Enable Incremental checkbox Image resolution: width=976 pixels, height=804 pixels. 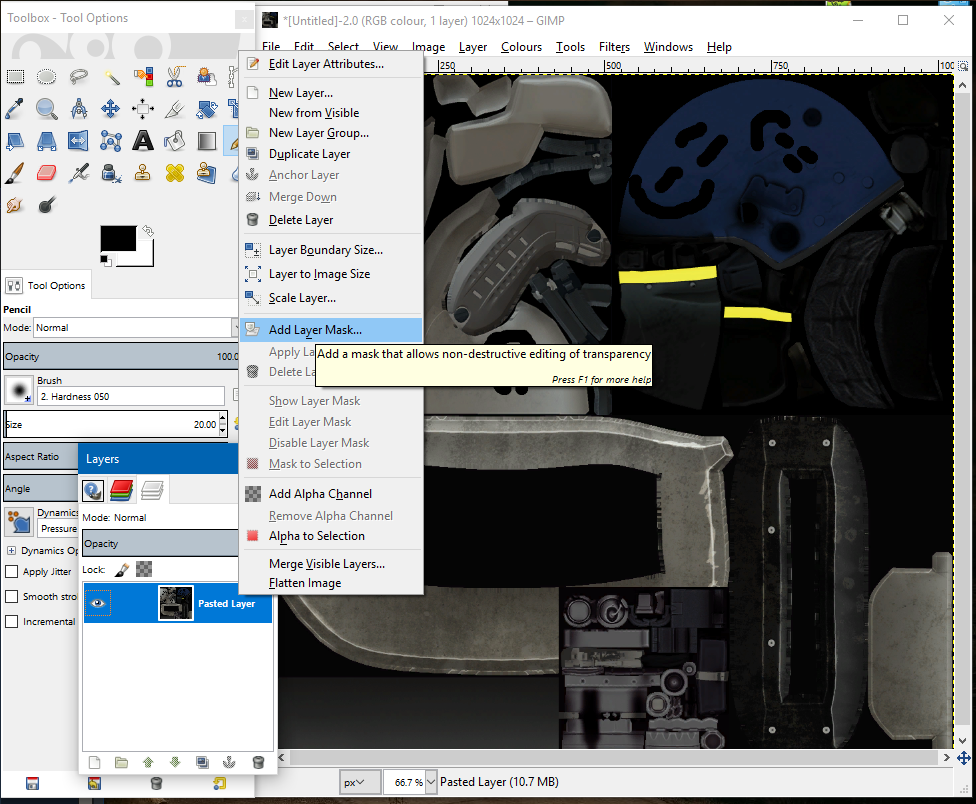point(12,621)
